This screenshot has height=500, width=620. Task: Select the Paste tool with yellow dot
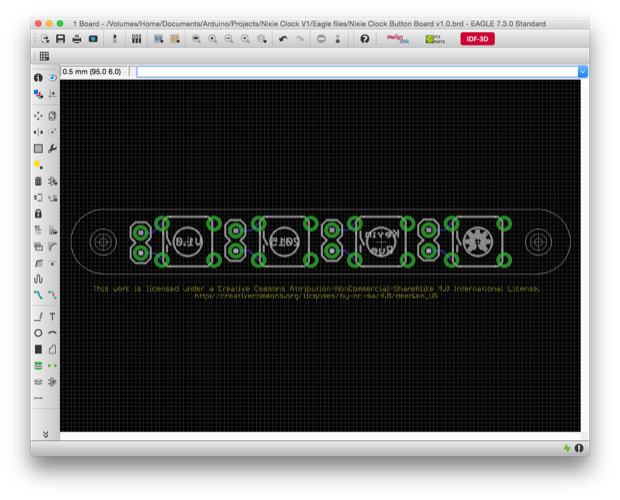click(38, 165)
